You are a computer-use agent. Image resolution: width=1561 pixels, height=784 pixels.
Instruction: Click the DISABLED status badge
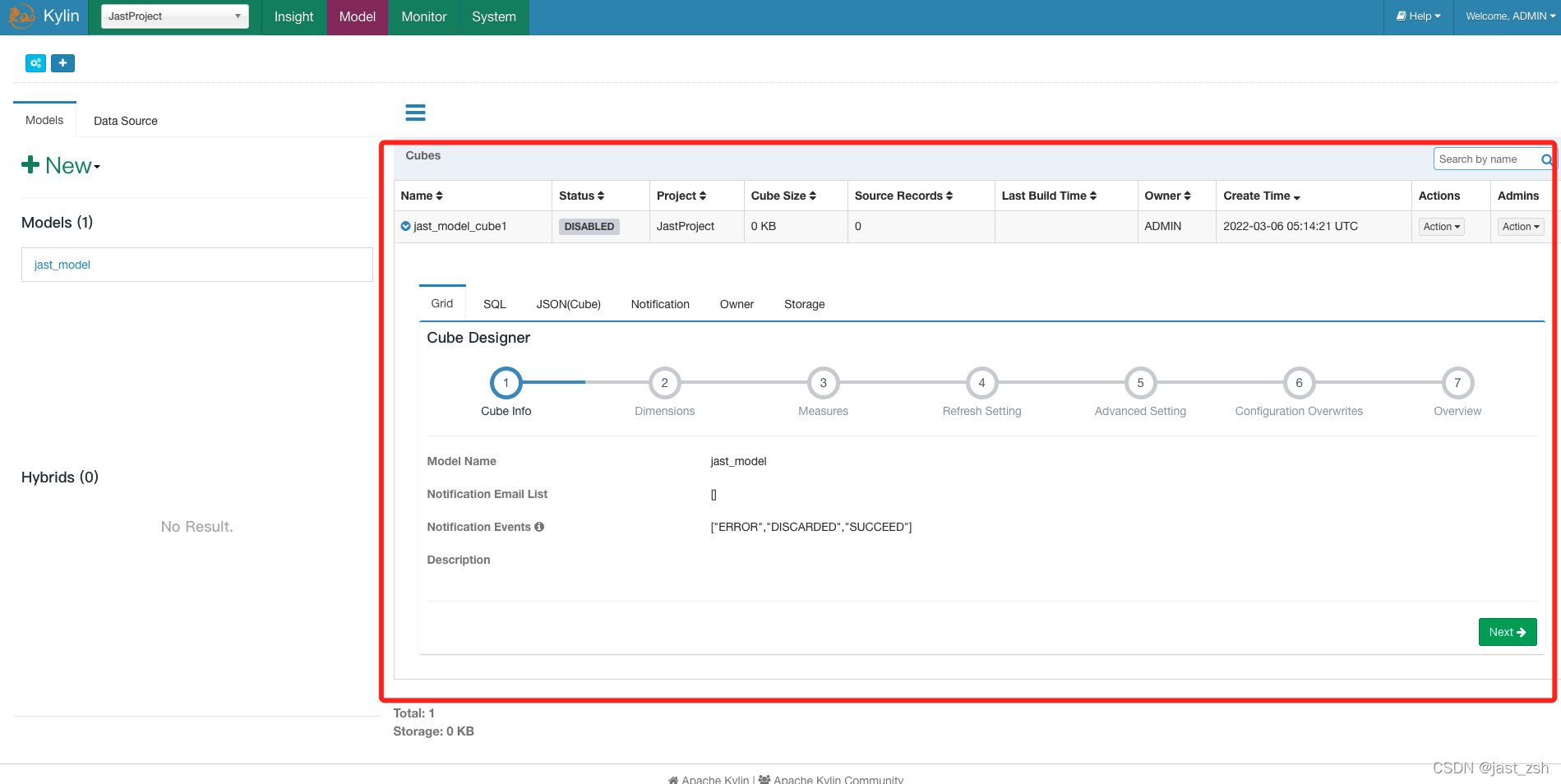(x=589, y=227)
